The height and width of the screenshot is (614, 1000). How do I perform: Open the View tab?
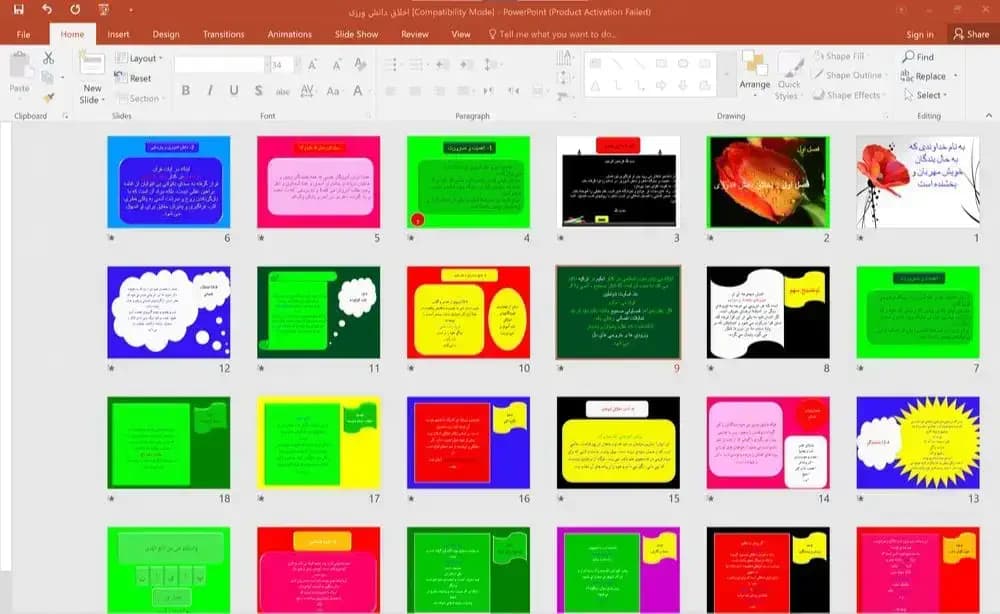(x=460, y=34)
